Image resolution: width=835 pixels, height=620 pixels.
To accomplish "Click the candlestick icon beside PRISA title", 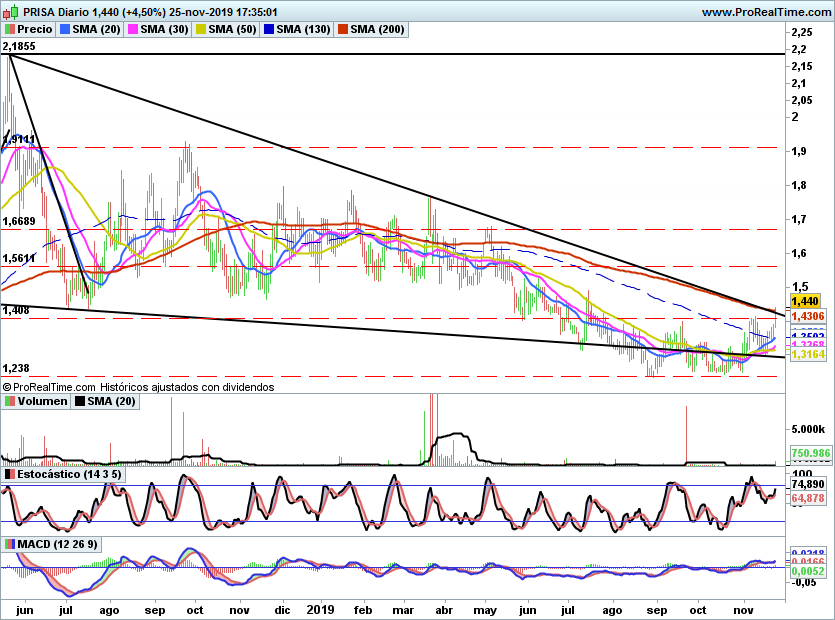I will [x=10, y=11].
